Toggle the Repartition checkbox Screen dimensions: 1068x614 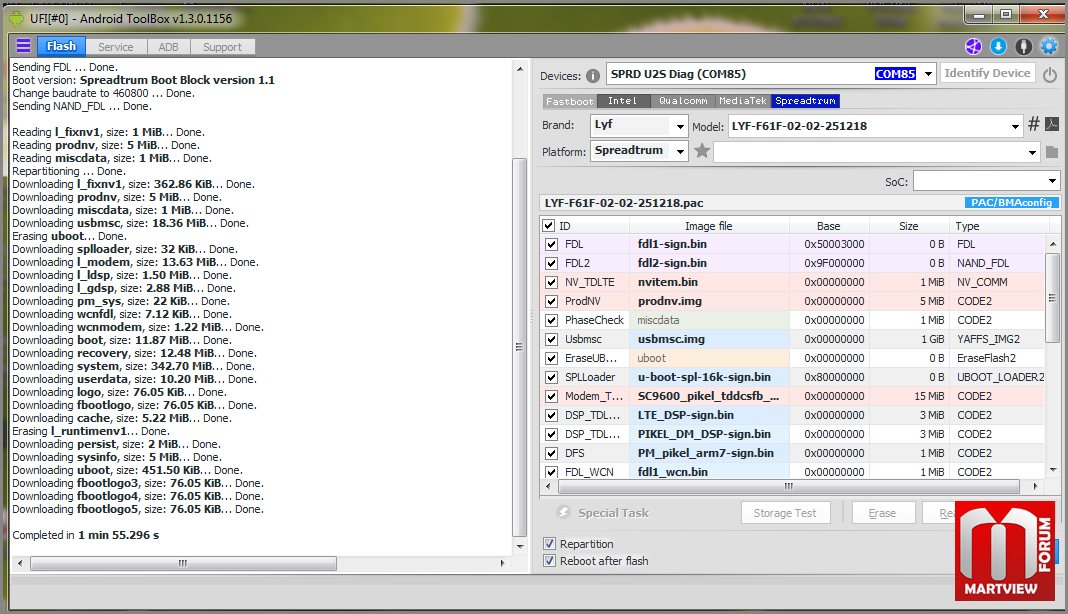(550, 544)
